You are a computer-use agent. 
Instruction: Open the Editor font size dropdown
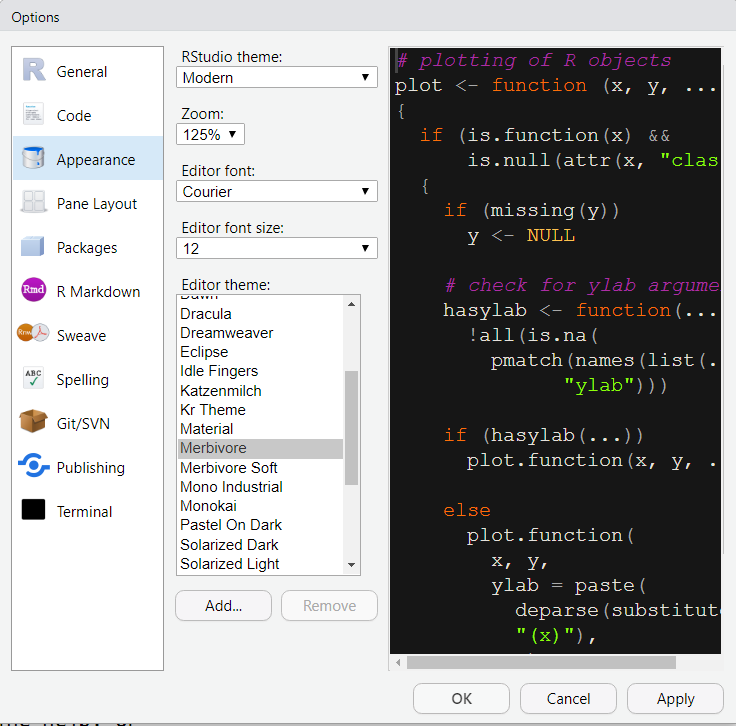[277, 248]
